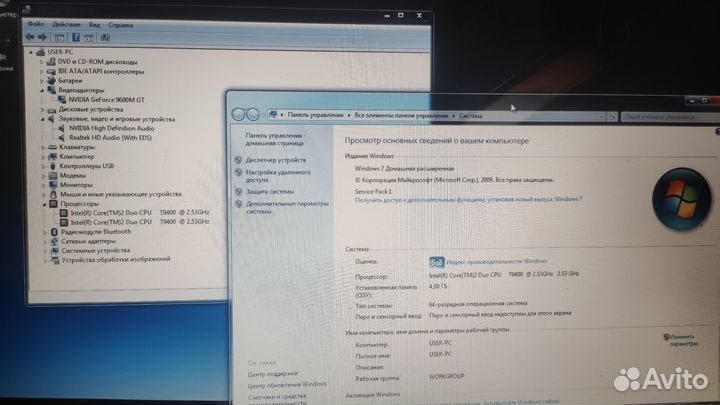Image resolution: width=720 pixels, height=405 pixels.
Task: Click the Радиомодули Bluetooth icon
Action: pyautogui.click(x=54, y=232)
